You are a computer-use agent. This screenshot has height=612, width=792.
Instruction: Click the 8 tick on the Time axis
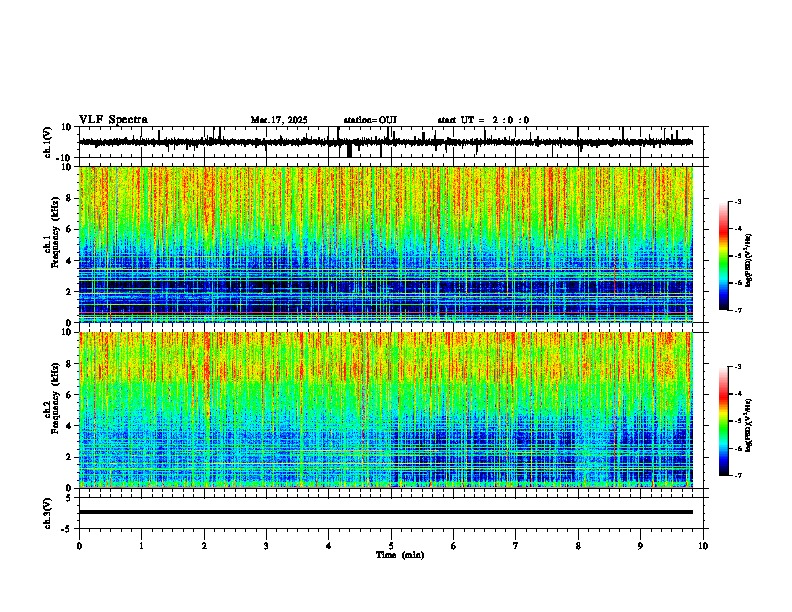pos(578,546)
